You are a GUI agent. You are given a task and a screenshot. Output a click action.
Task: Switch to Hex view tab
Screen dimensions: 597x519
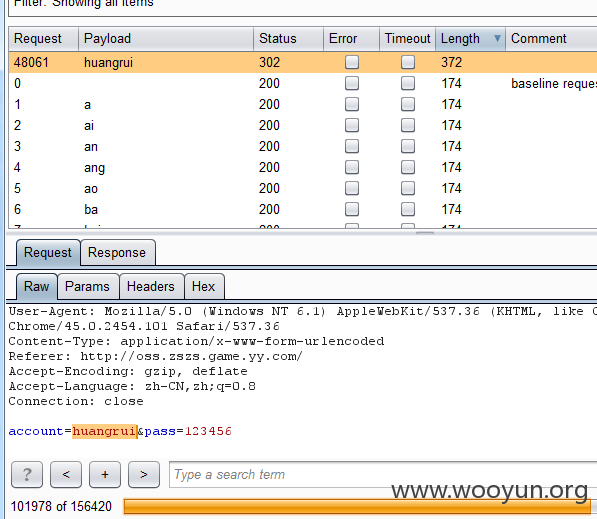point(204,286)
